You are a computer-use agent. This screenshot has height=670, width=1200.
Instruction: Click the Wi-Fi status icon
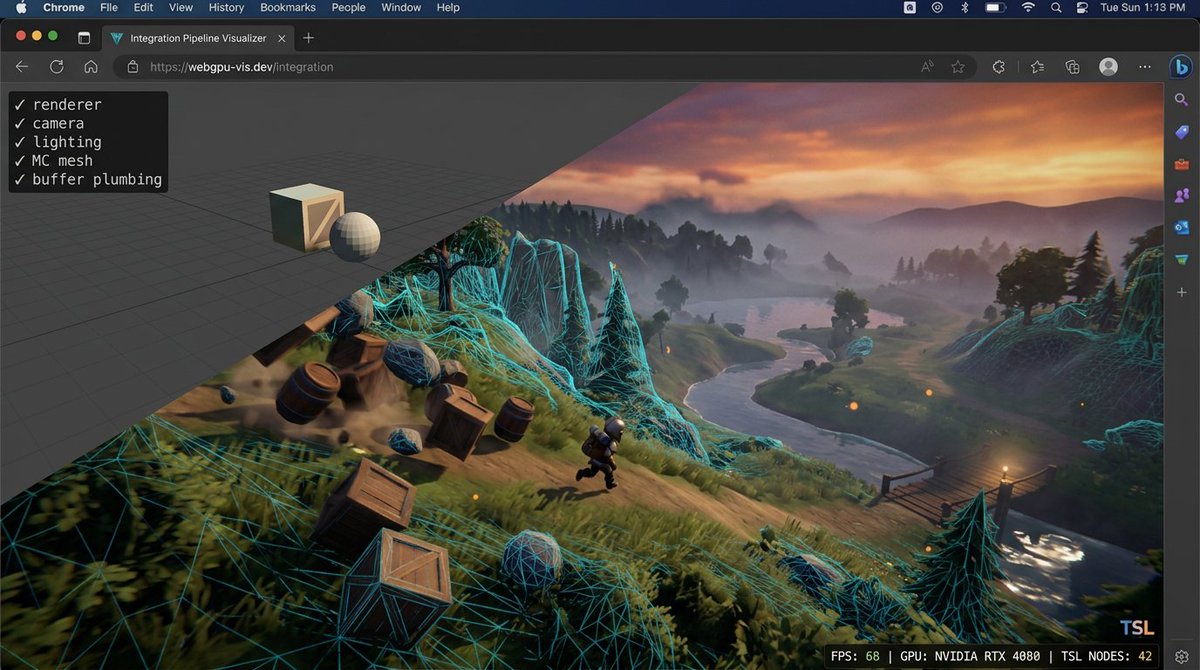[x=1028, y=7]
